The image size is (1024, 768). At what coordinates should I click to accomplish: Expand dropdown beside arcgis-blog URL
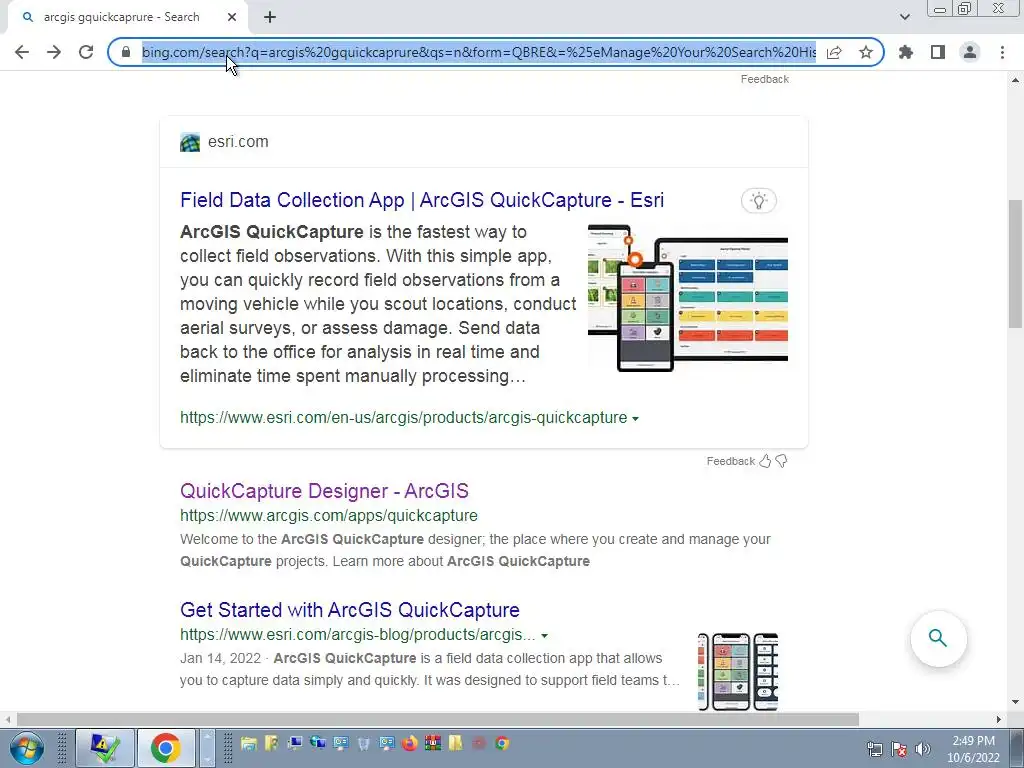pyautogui.click(x=545, y=635)
